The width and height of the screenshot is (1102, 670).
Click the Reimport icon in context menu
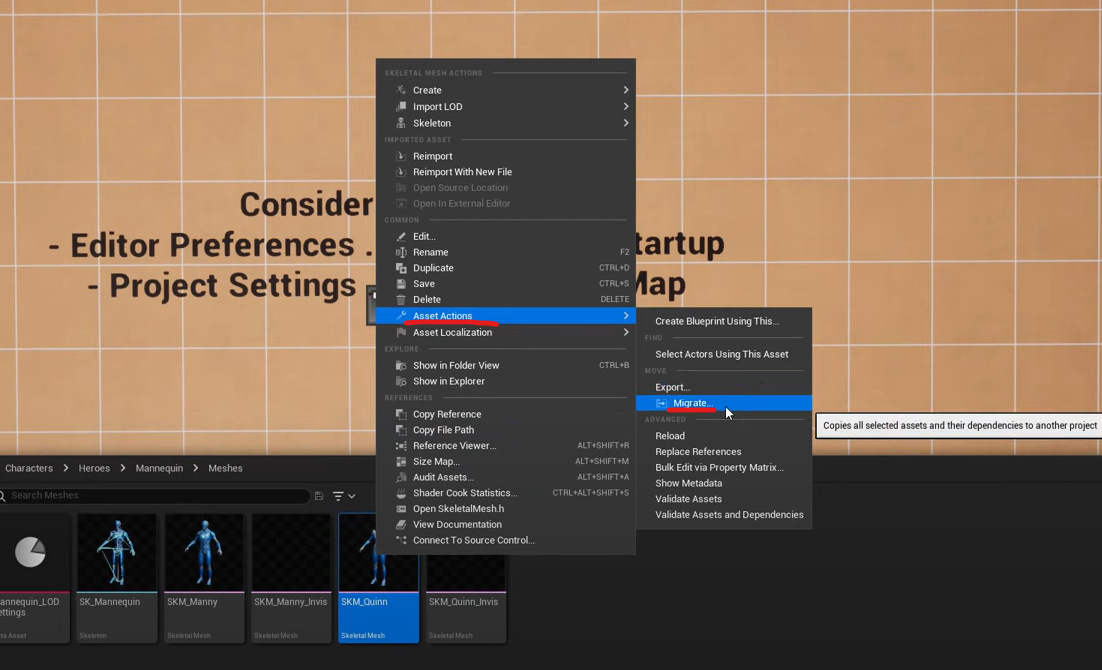[401, 156]
